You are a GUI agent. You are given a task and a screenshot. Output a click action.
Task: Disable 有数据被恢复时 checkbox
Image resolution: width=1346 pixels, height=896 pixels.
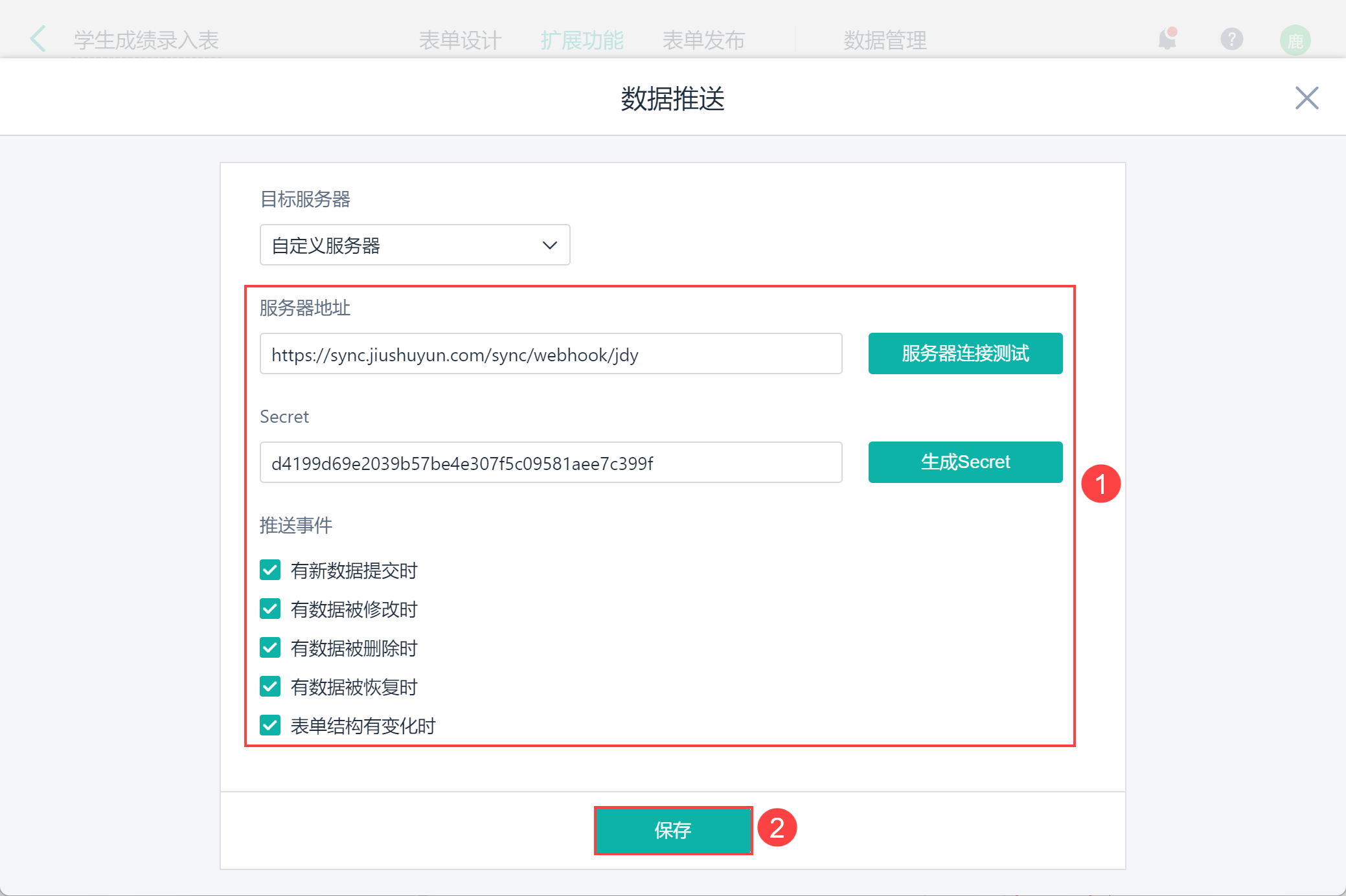pyautogui.click(x=270, y=686)
